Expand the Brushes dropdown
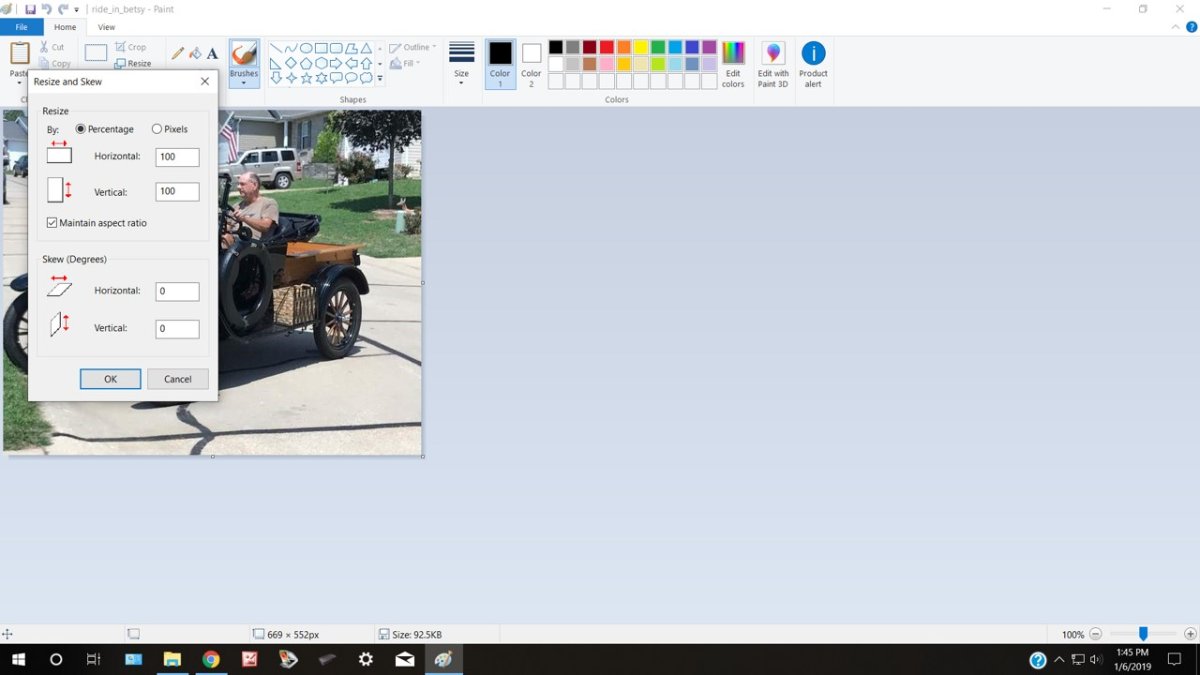 point(244,83)
